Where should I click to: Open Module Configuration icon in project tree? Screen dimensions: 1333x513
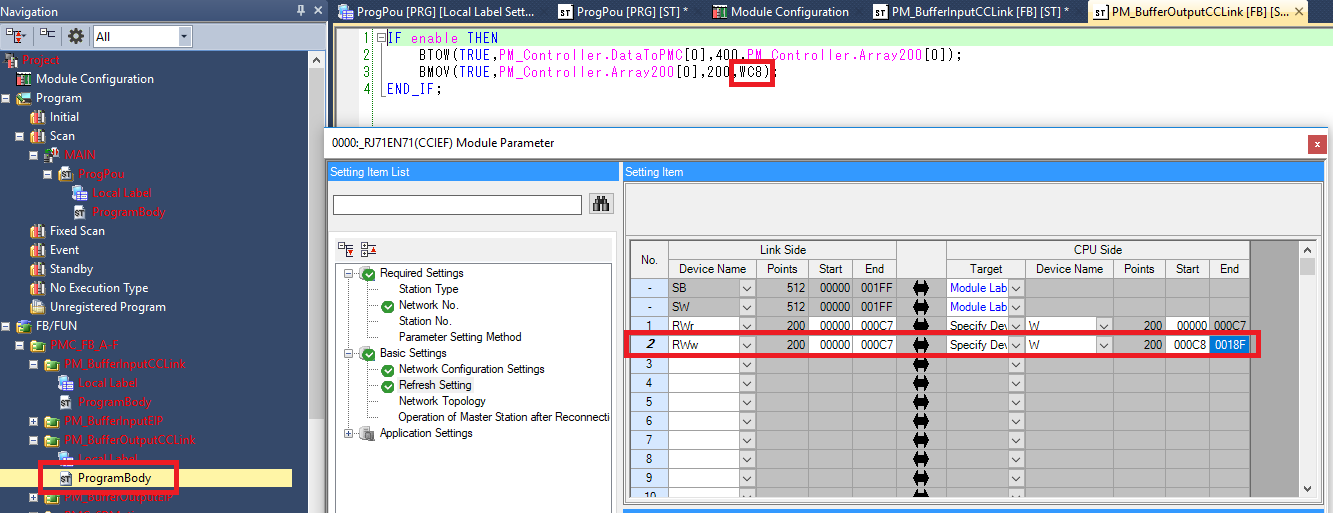click(x=25, y=79)
